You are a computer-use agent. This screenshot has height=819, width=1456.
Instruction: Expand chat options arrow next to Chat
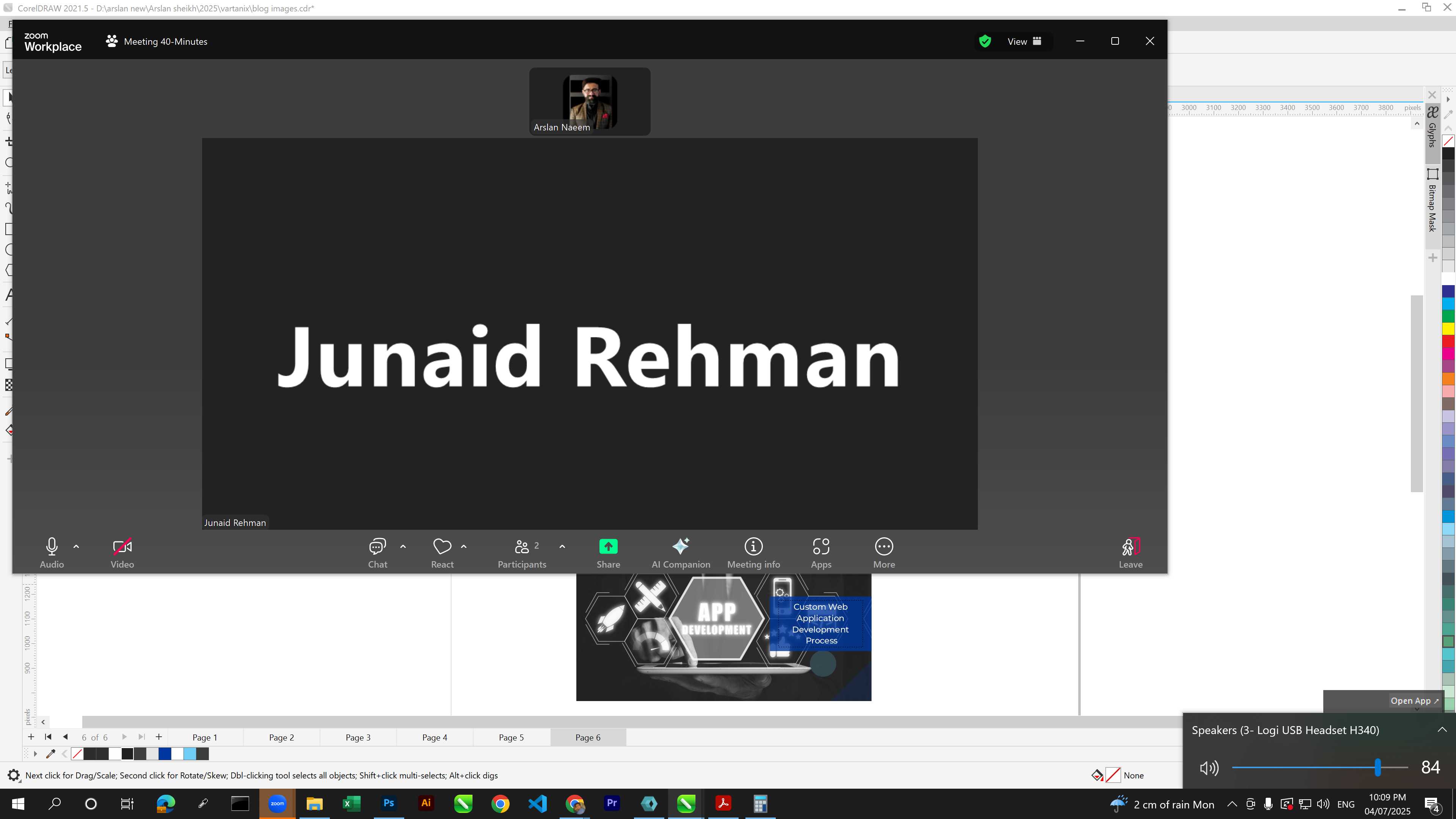click(x=403, y=546)
